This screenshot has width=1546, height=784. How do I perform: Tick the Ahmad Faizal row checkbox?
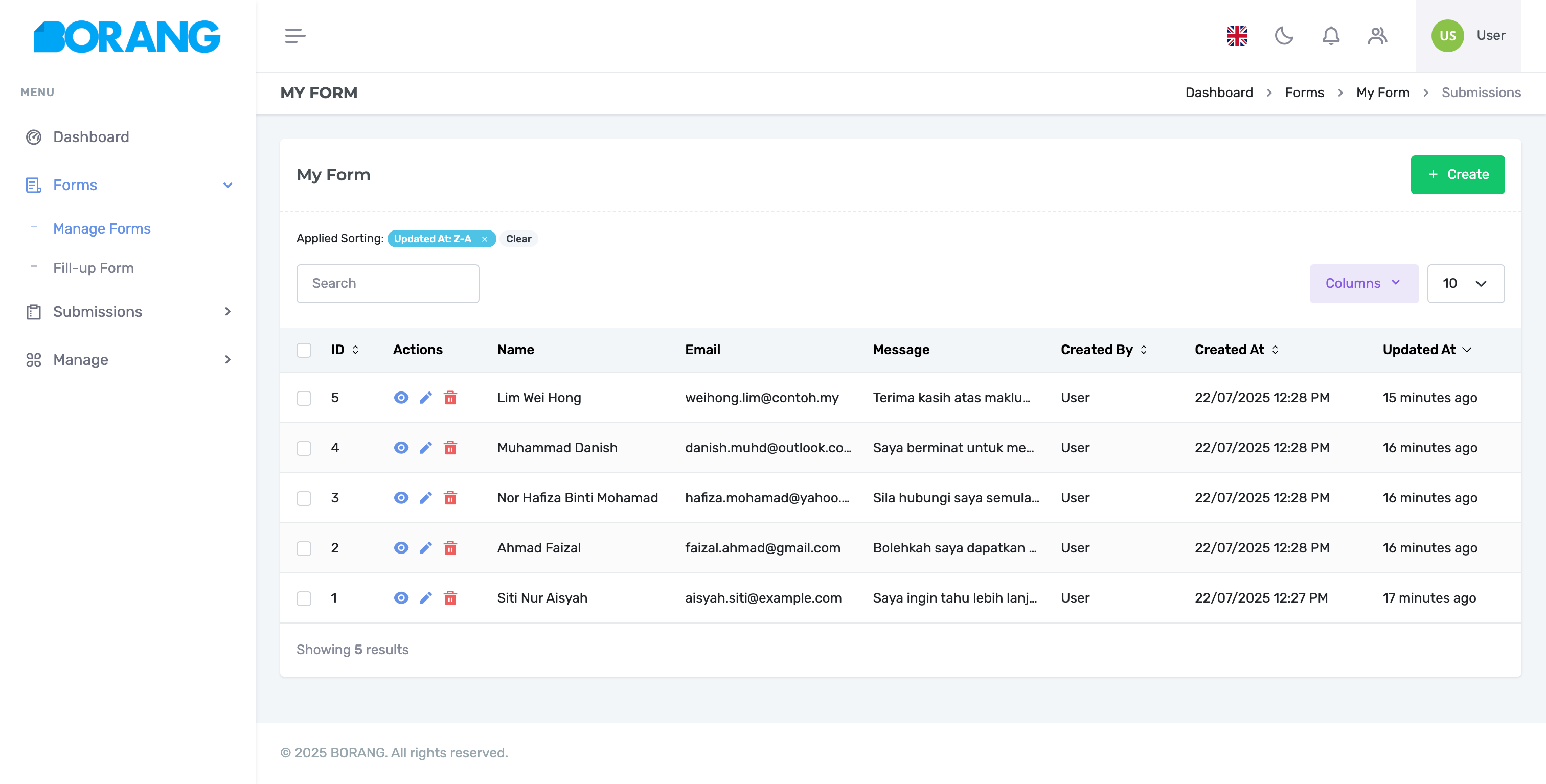[x=304, y=548]
